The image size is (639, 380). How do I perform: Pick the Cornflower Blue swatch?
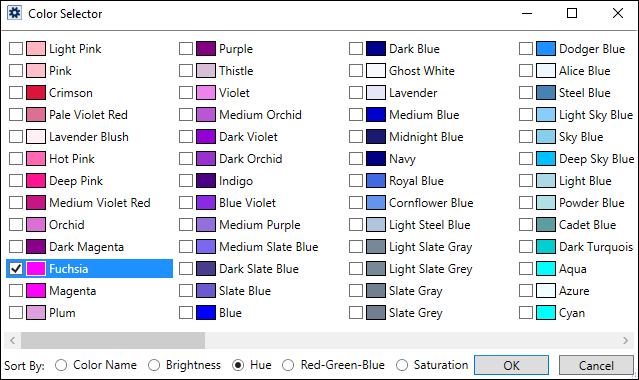click(x=376, y=203)
